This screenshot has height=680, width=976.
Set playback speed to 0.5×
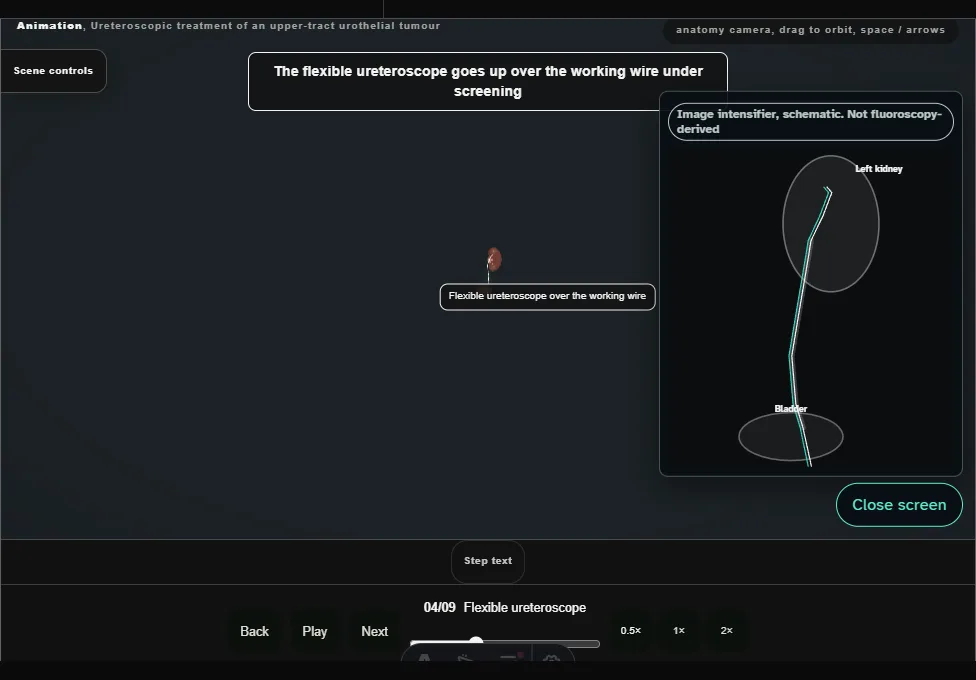tap(631, 631)
